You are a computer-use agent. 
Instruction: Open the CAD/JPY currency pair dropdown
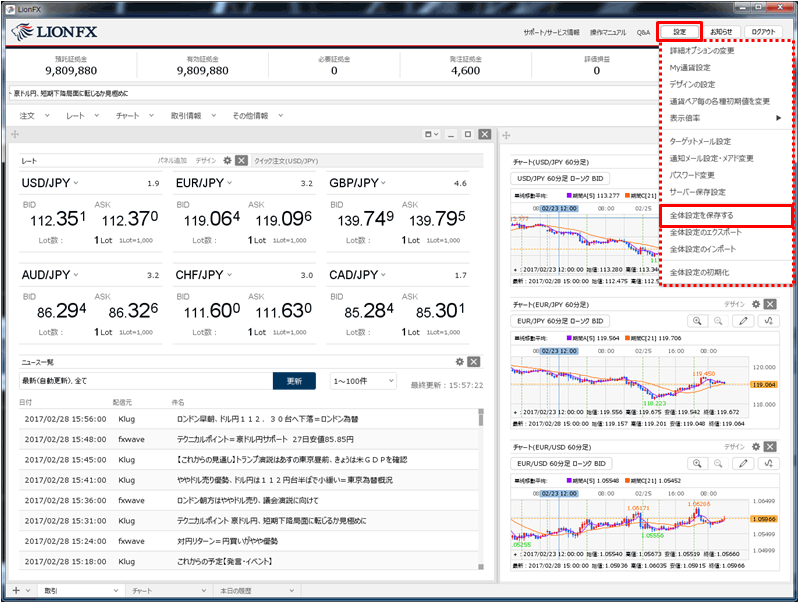(x=383, y=275)
